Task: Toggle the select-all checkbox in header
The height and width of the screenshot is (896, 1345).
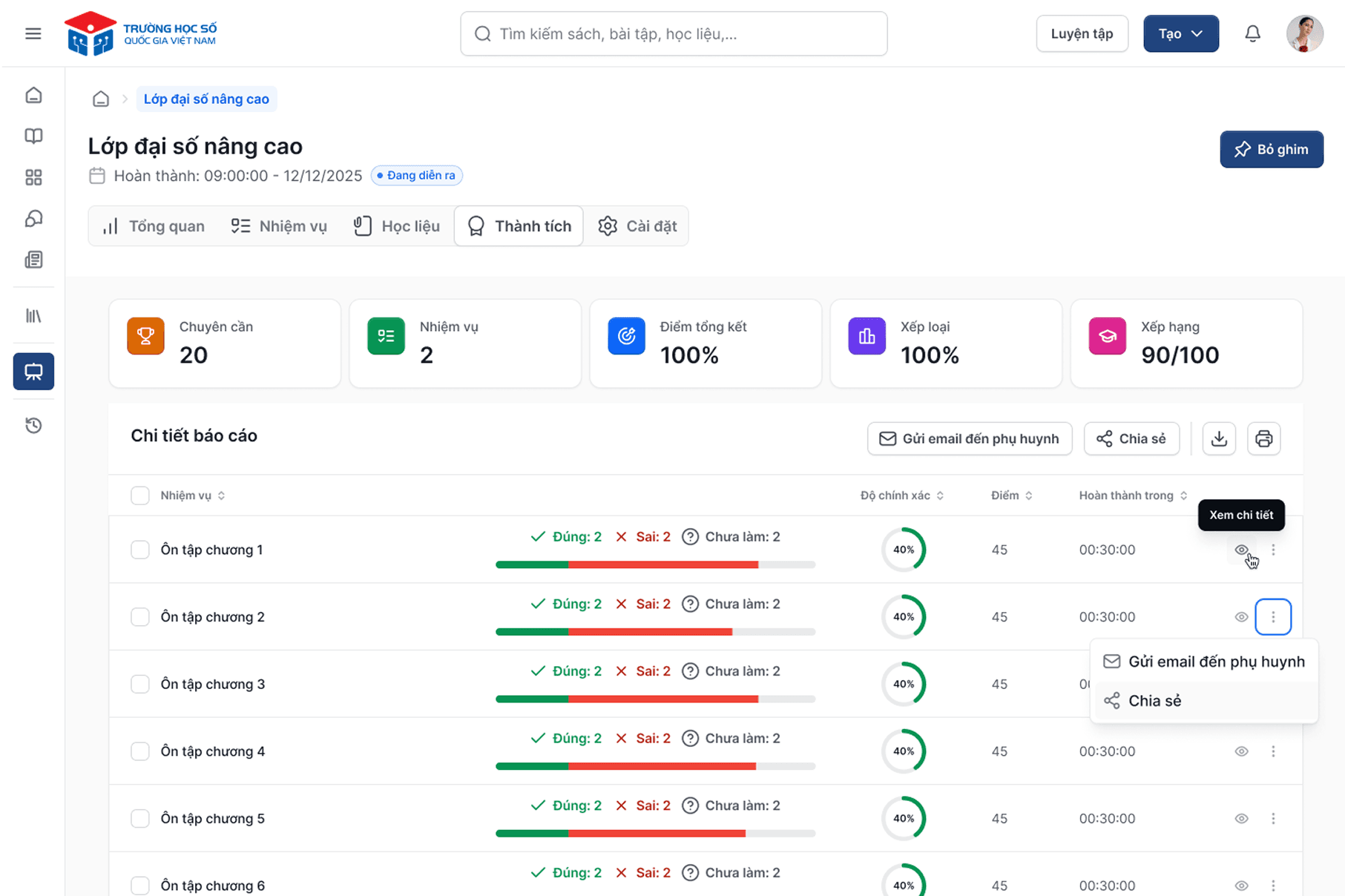Action: coord(140,495)
